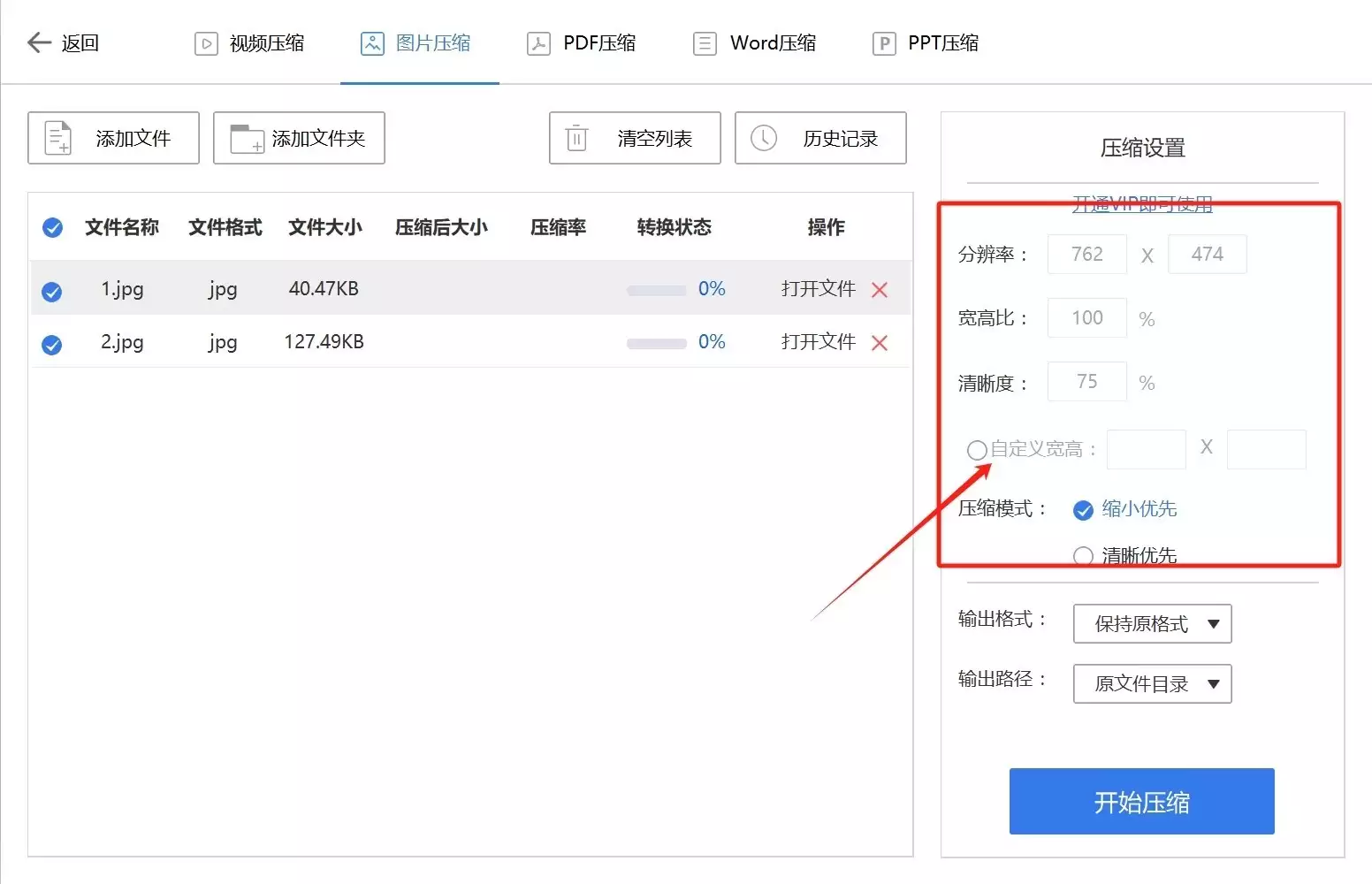This screenshot has width=1372, height=884.
Task: Click the 宽高比 field showing 100
Action: pos(1087,318)
